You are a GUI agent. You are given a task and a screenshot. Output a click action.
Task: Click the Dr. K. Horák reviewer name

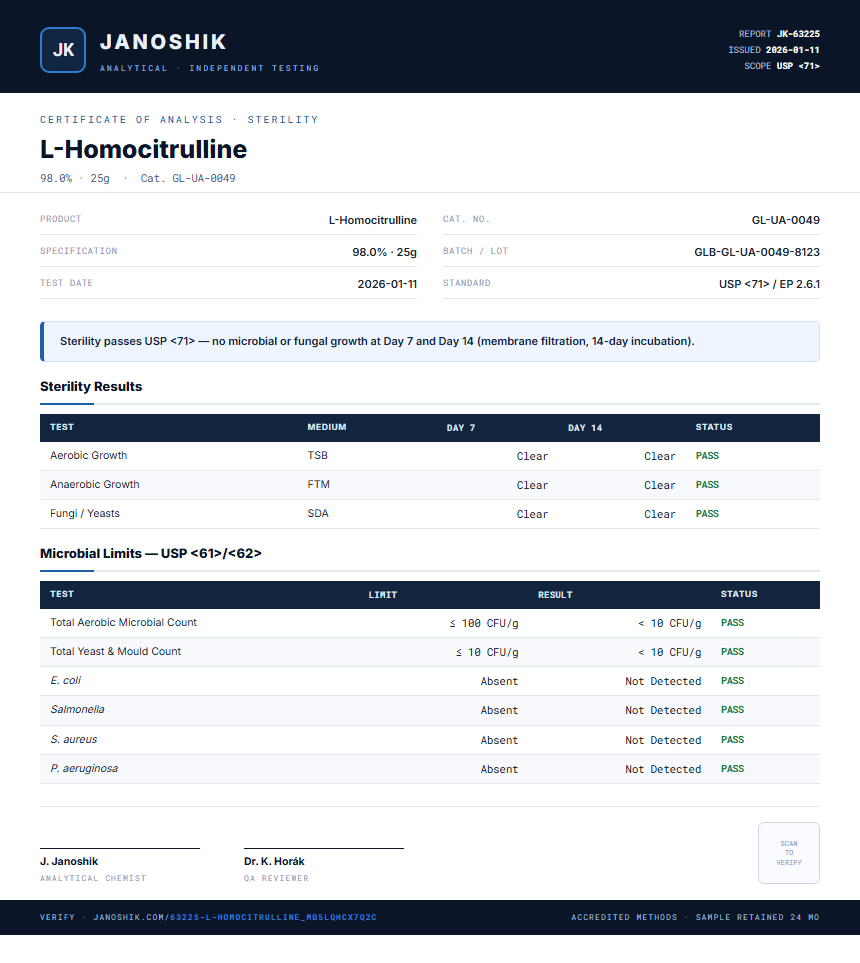[x=274, y=862]
